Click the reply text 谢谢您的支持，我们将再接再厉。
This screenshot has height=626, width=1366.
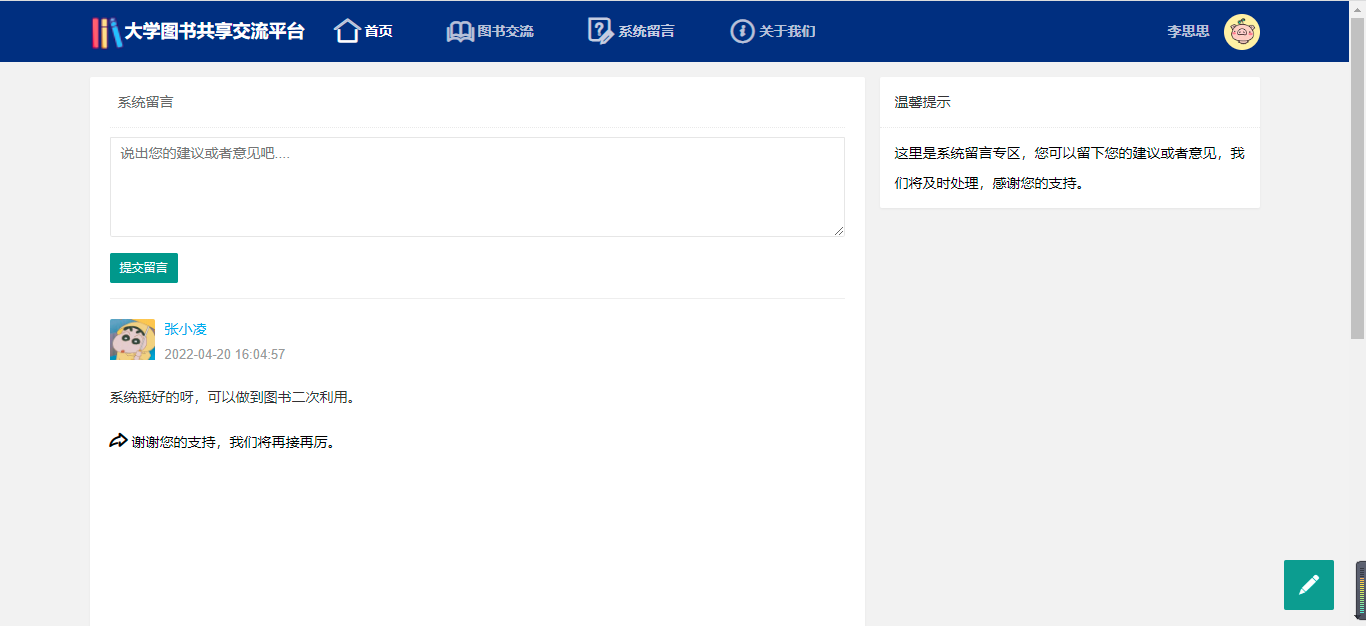click(235, 442)
